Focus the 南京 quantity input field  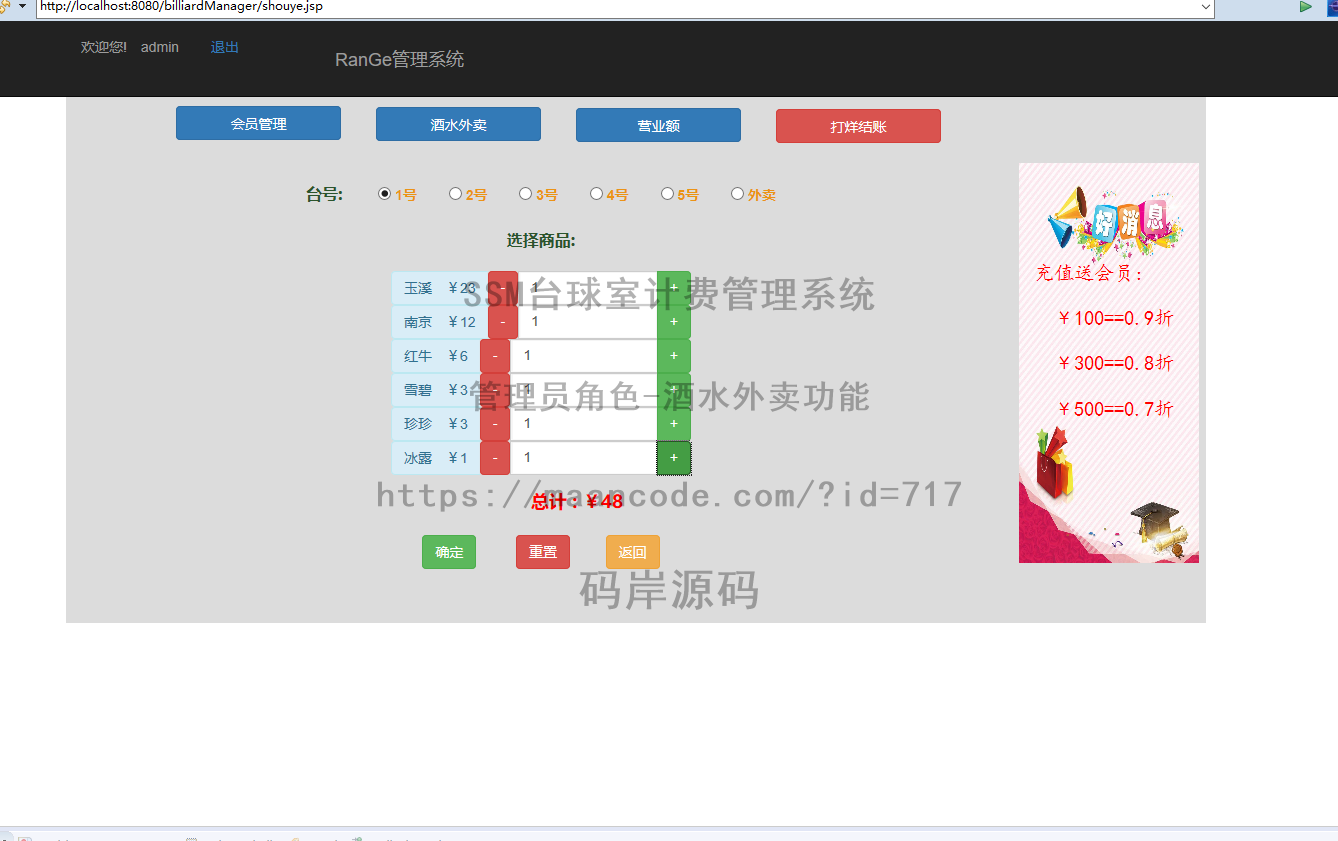click(x=587, y=322)
